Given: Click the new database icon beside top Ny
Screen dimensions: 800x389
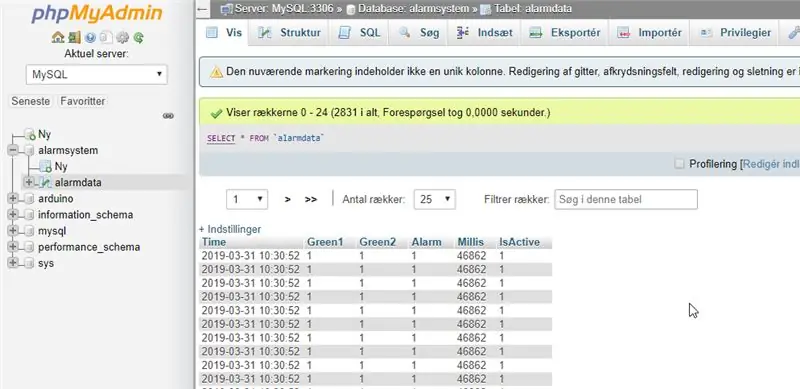Looking at the screenshot, I should pos(30,135).
